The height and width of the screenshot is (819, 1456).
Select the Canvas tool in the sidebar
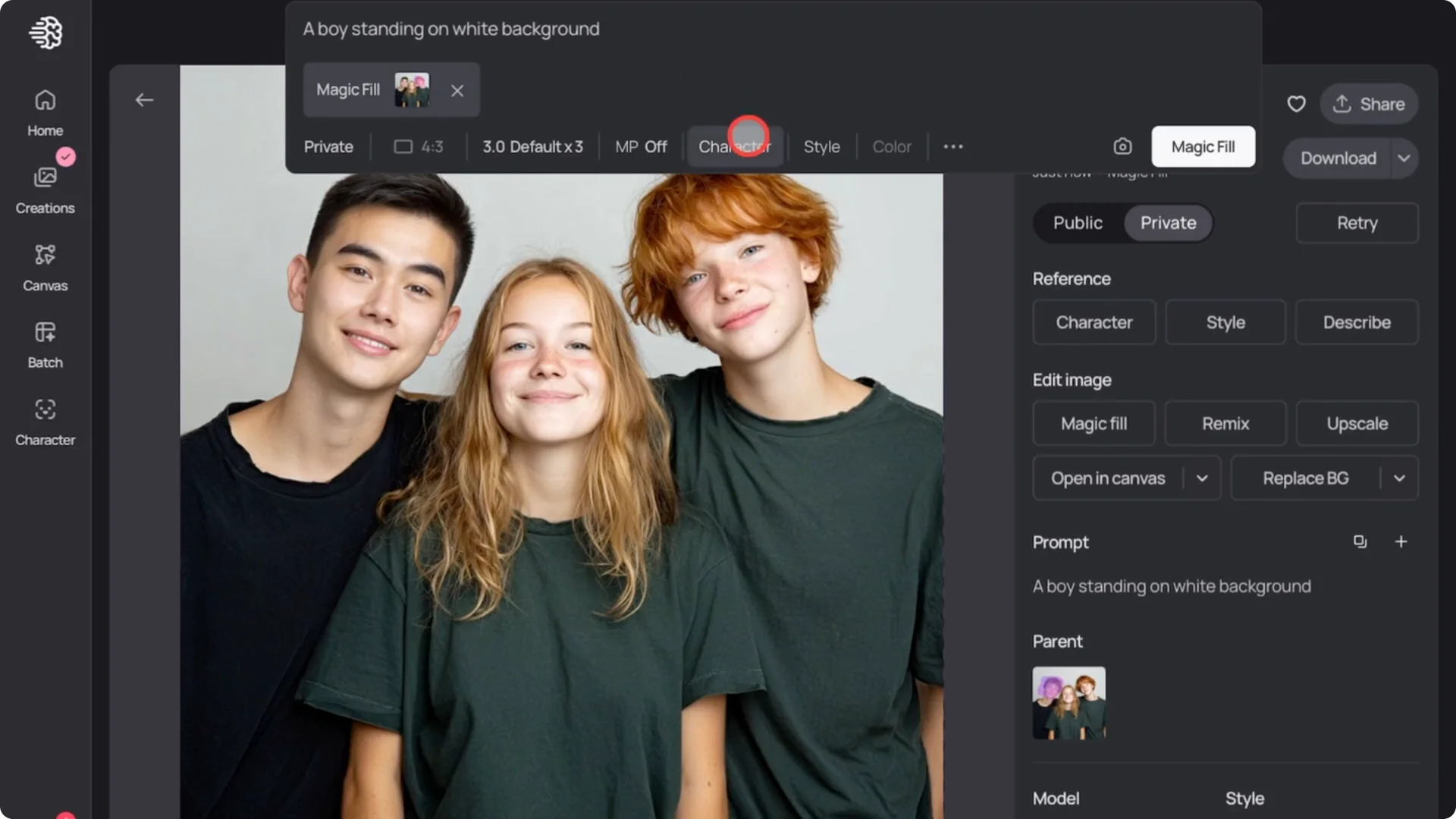[45, 265]
